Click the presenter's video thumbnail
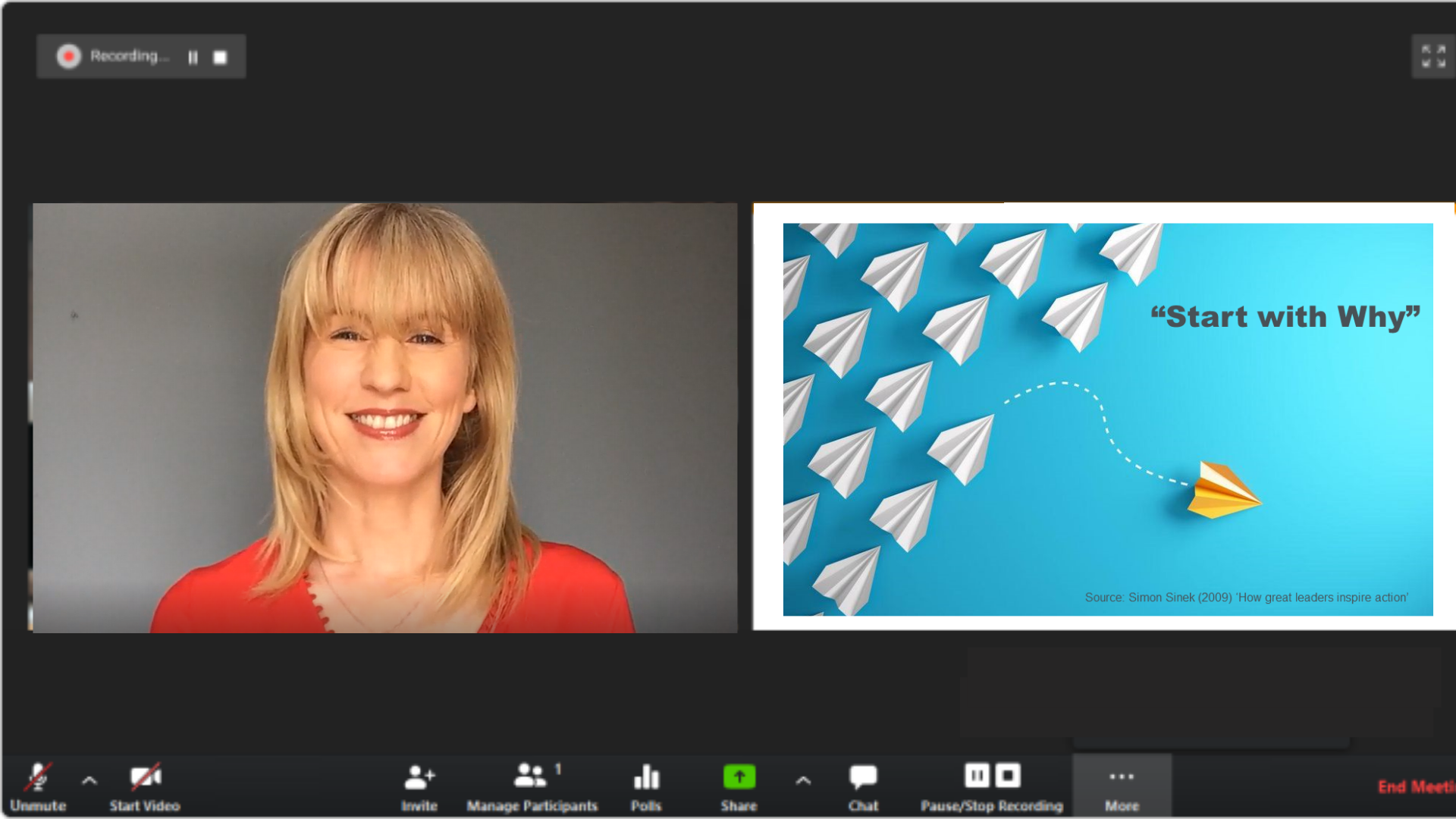 384,417
